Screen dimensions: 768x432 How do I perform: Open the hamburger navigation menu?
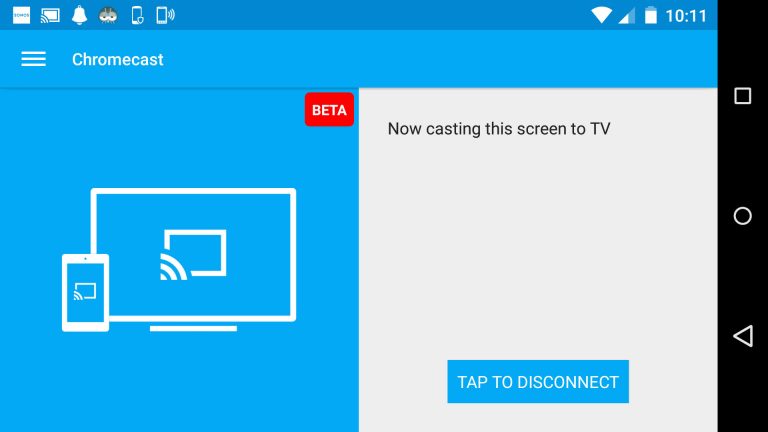click(33, 59)
